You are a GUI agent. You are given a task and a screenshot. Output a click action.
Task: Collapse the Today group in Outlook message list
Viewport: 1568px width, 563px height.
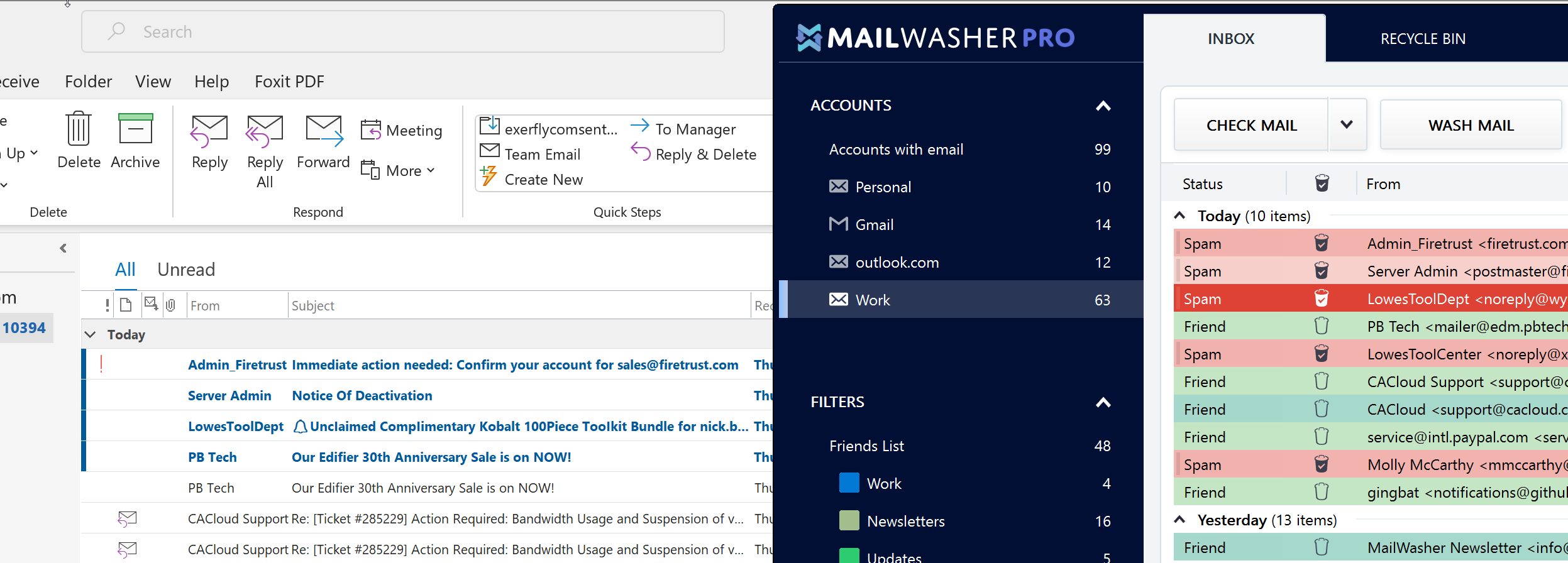[x=91, y=334]
